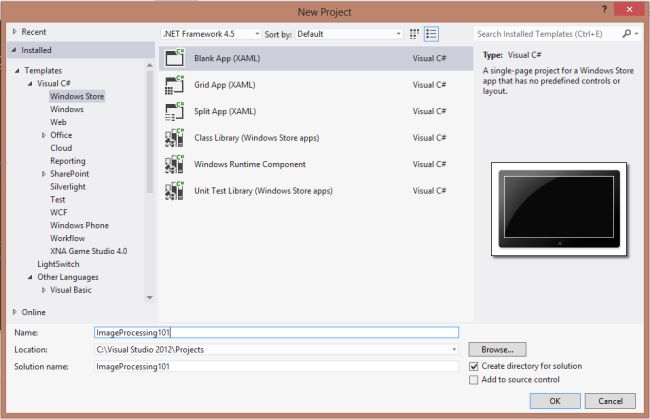Expand the SharePoint tree node
The width and height of the screenshot is (650, 419).
coord(44,174)
